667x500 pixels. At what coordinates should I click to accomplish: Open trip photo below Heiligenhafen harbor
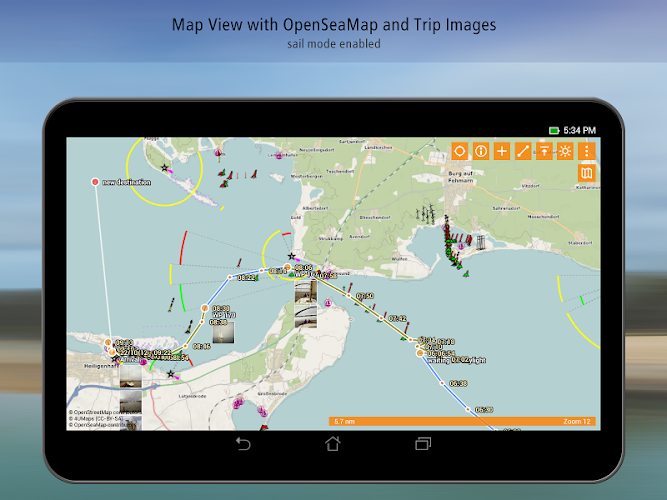131,377
